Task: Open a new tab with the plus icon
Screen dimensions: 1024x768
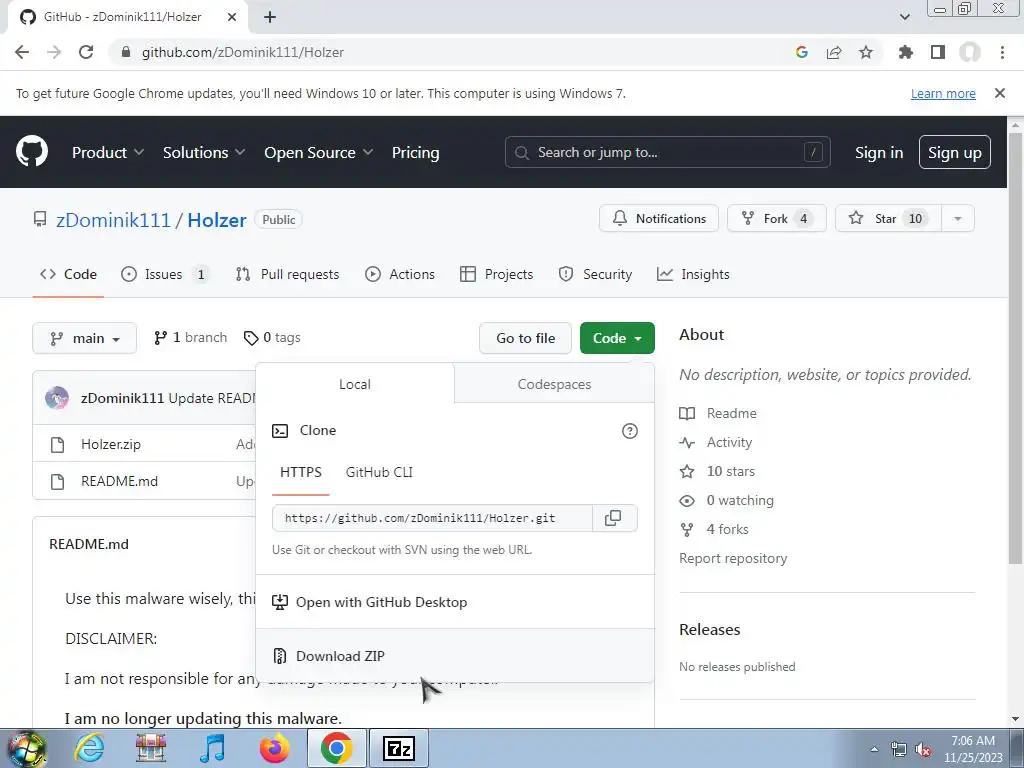Action: tap(270, 17)
